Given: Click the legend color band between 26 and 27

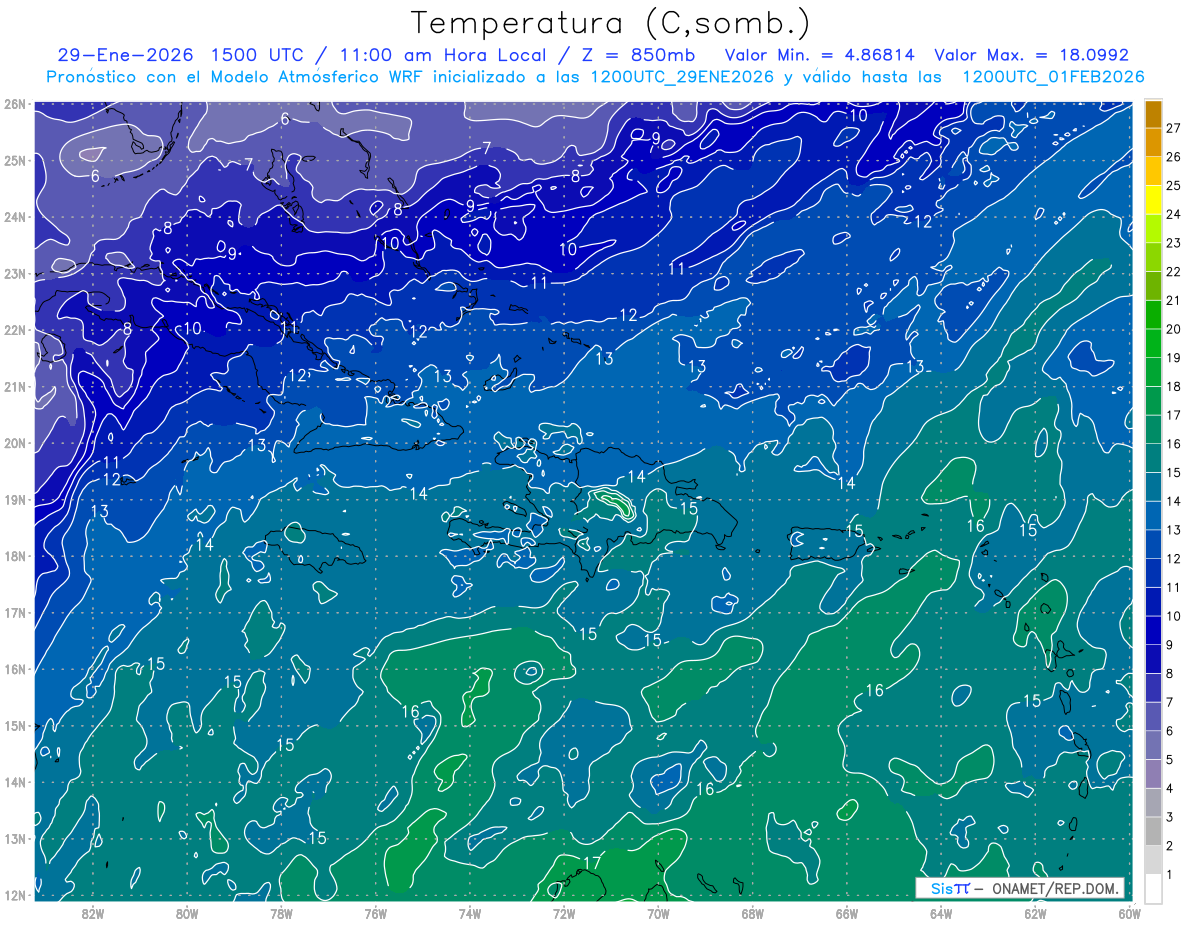Looking at the screenshot, I should click(1153, 142).
